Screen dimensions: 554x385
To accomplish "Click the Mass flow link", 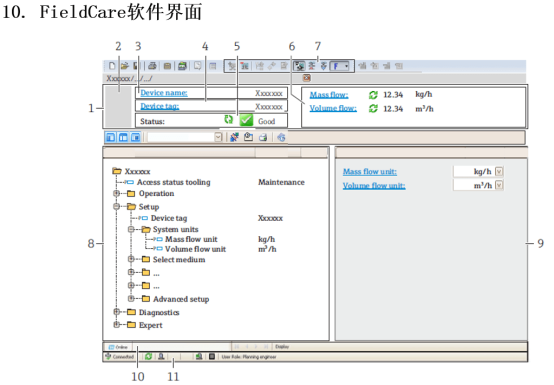I will (329, 95).
